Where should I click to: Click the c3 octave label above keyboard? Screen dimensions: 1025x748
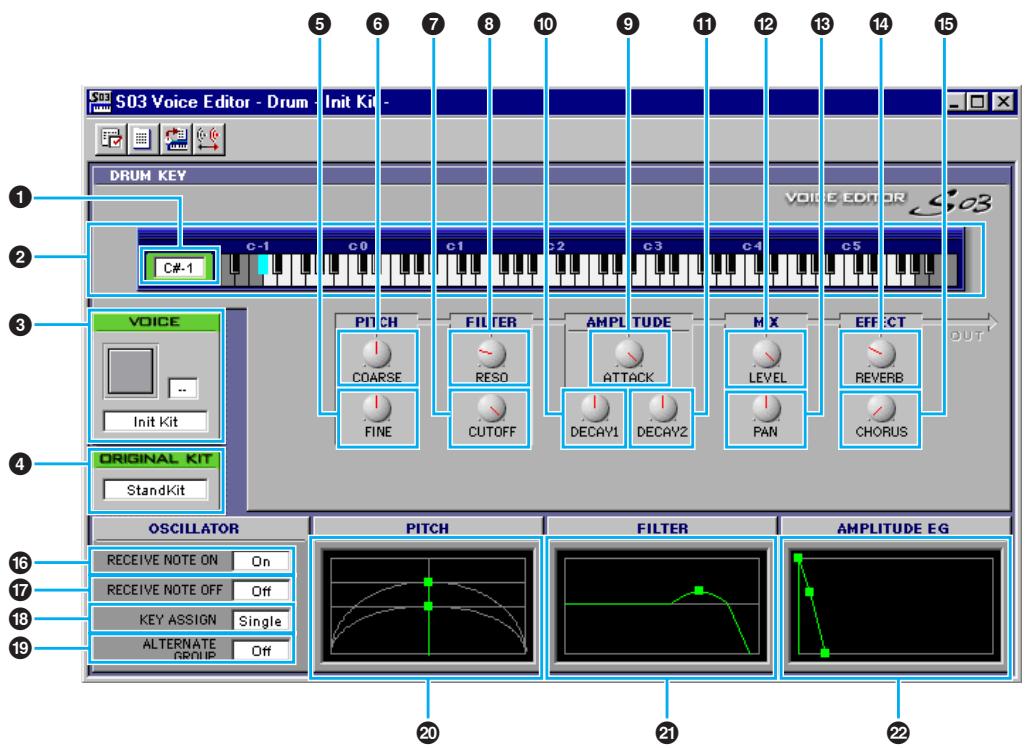coord(652,246)
